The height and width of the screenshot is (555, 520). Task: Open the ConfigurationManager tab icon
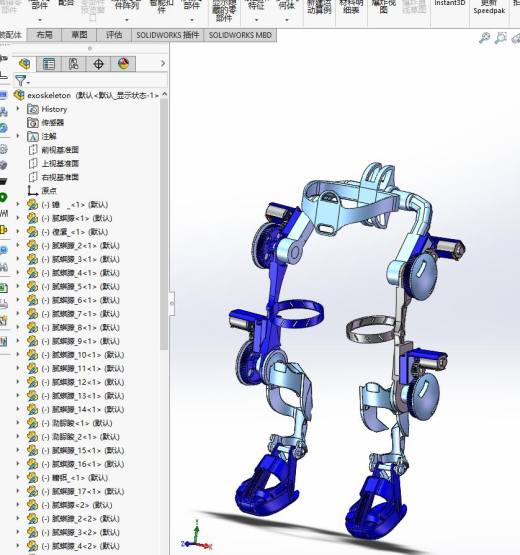pos(73,64)
